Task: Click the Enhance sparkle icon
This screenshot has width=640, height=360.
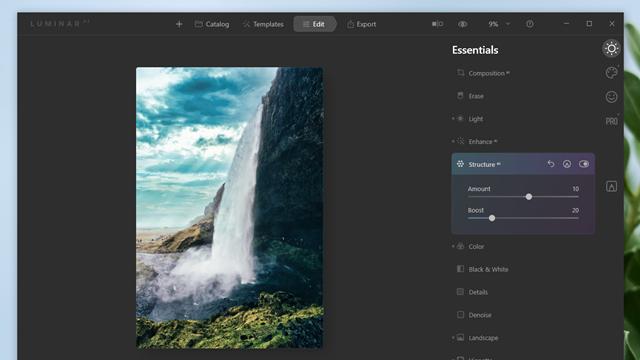Action: click(460, 141)
